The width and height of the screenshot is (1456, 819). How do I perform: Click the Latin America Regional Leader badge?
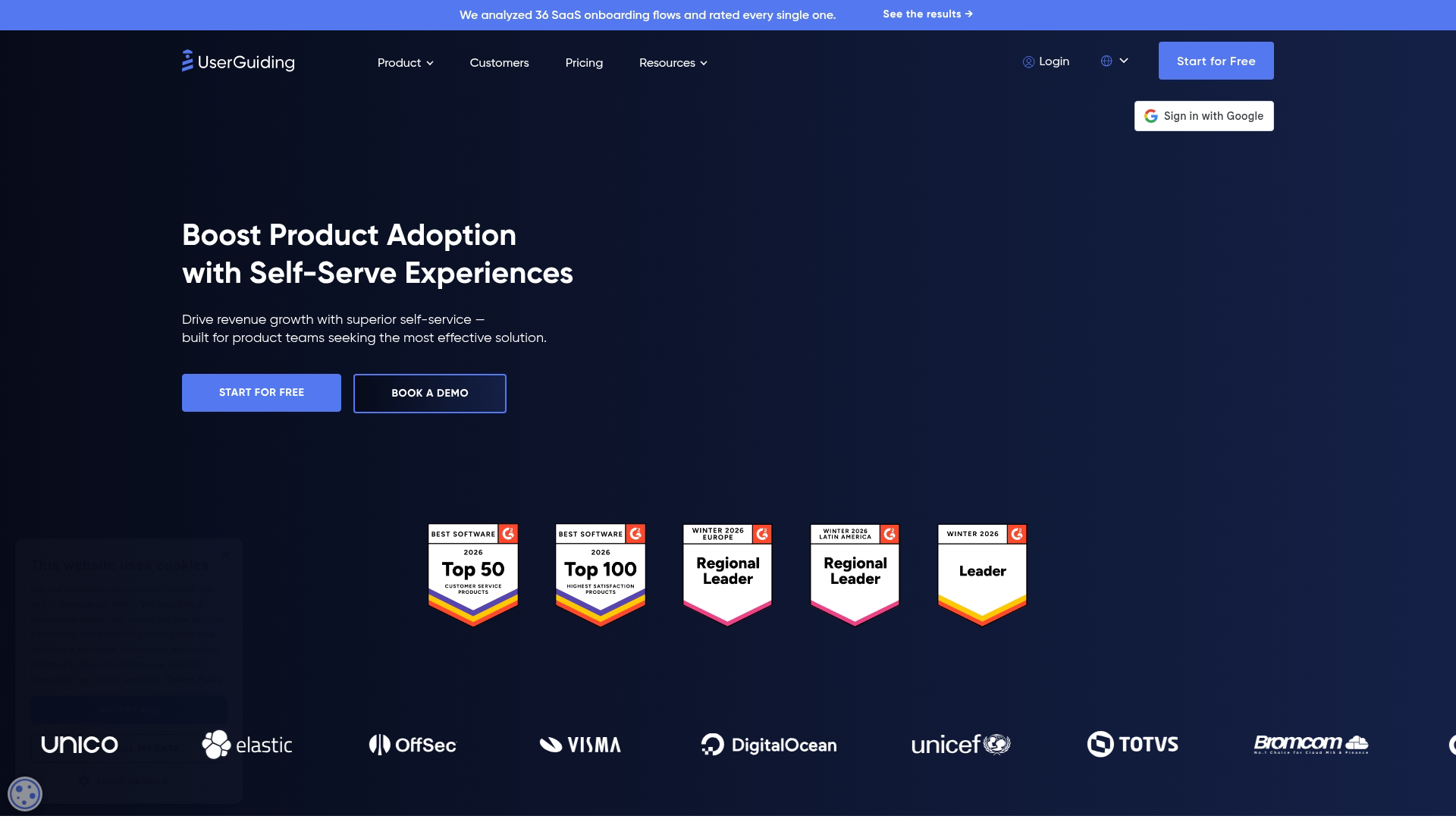coord(855,574)
